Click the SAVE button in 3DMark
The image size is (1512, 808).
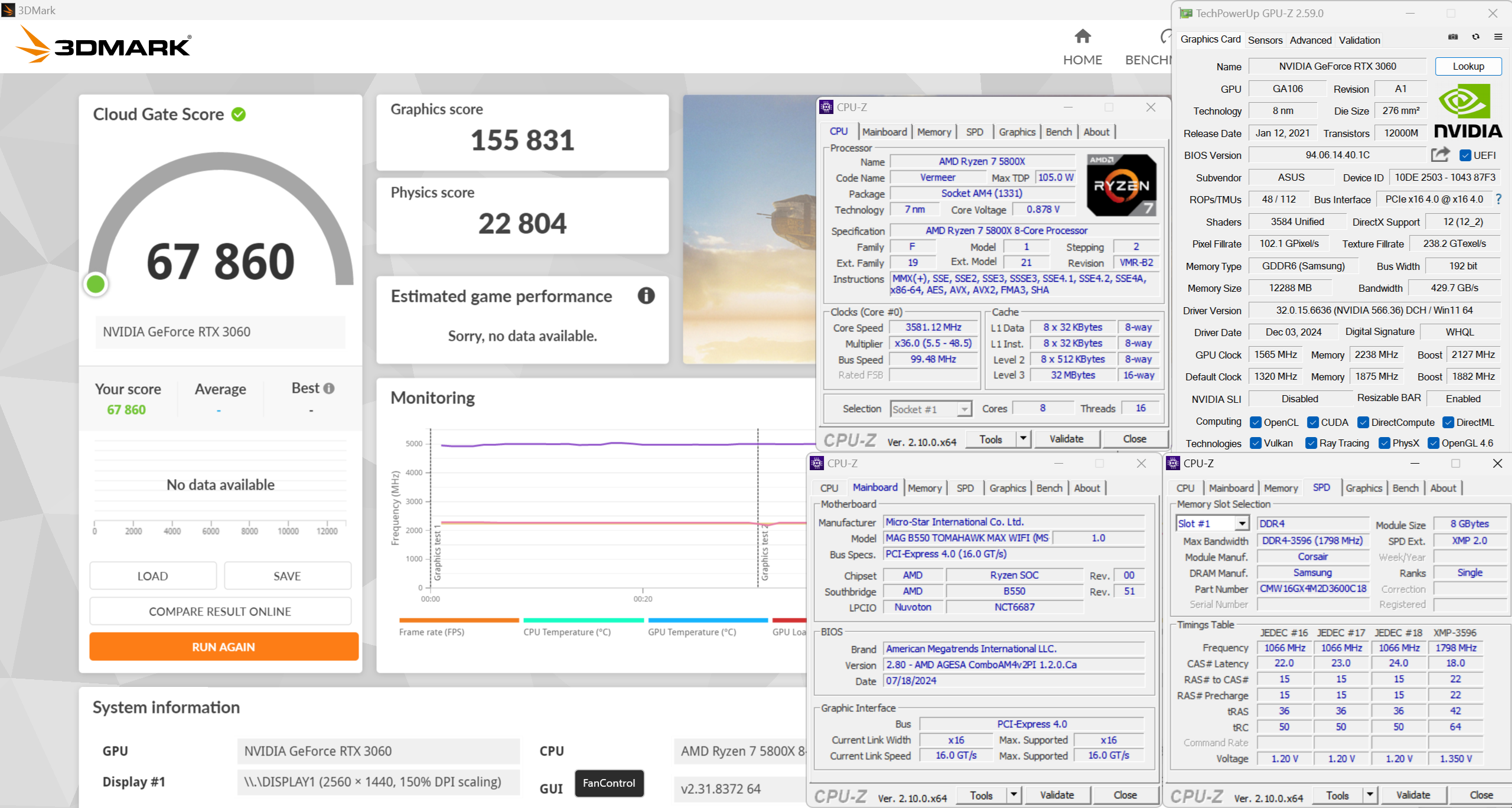(287, 576)
